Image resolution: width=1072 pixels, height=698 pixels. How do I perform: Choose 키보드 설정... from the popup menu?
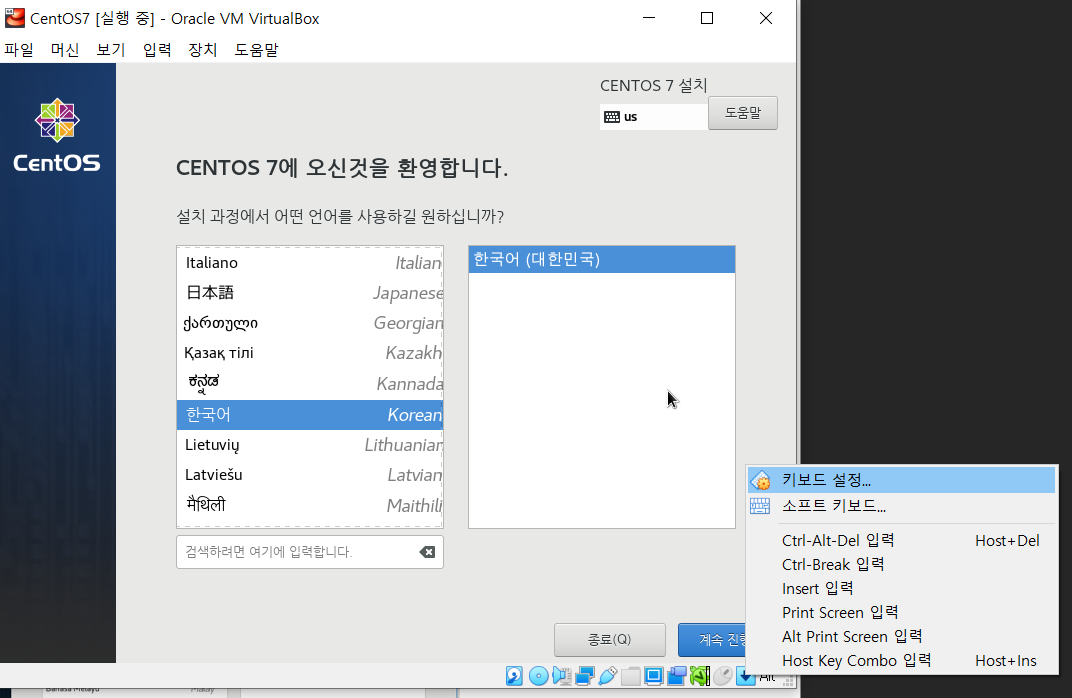tap(901, 480)
